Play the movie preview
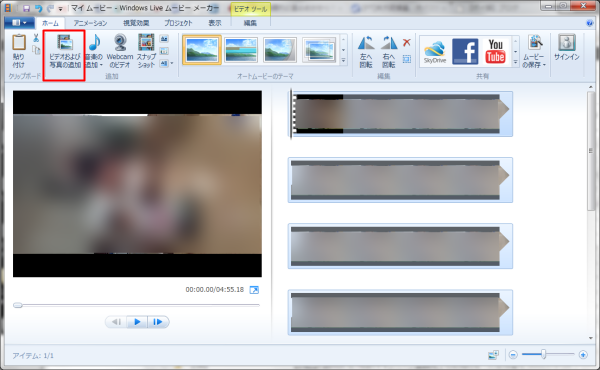600x370 pixels. [137, 322]
